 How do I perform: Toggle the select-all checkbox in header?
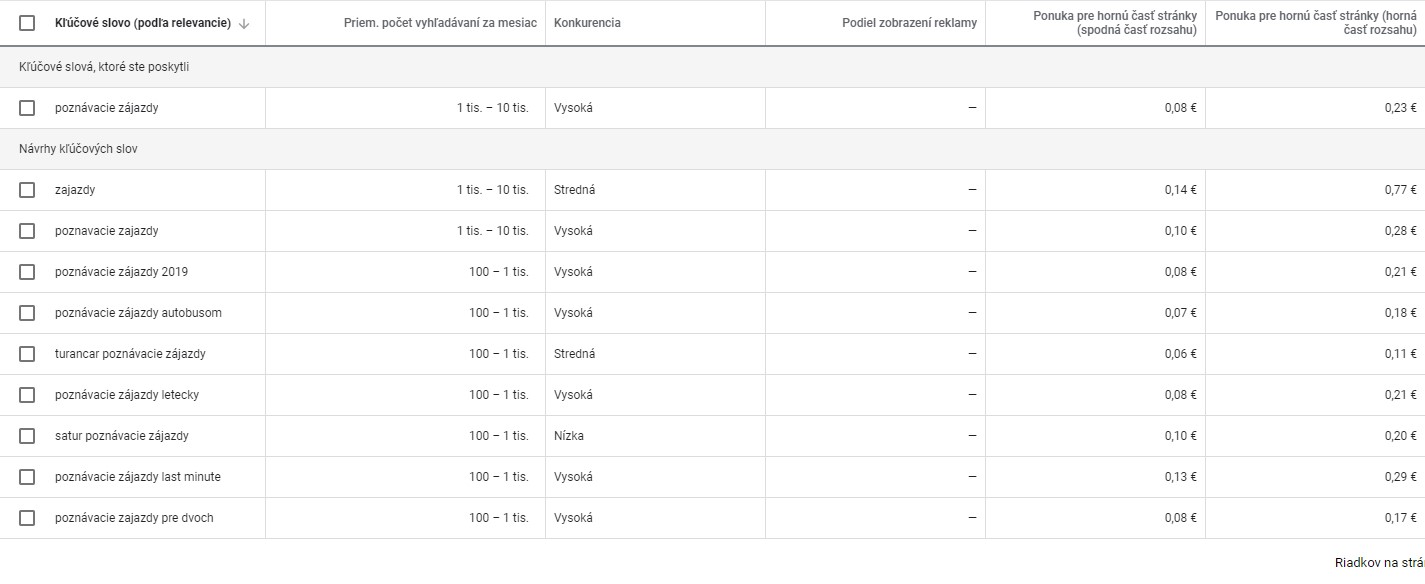point(27,23)
